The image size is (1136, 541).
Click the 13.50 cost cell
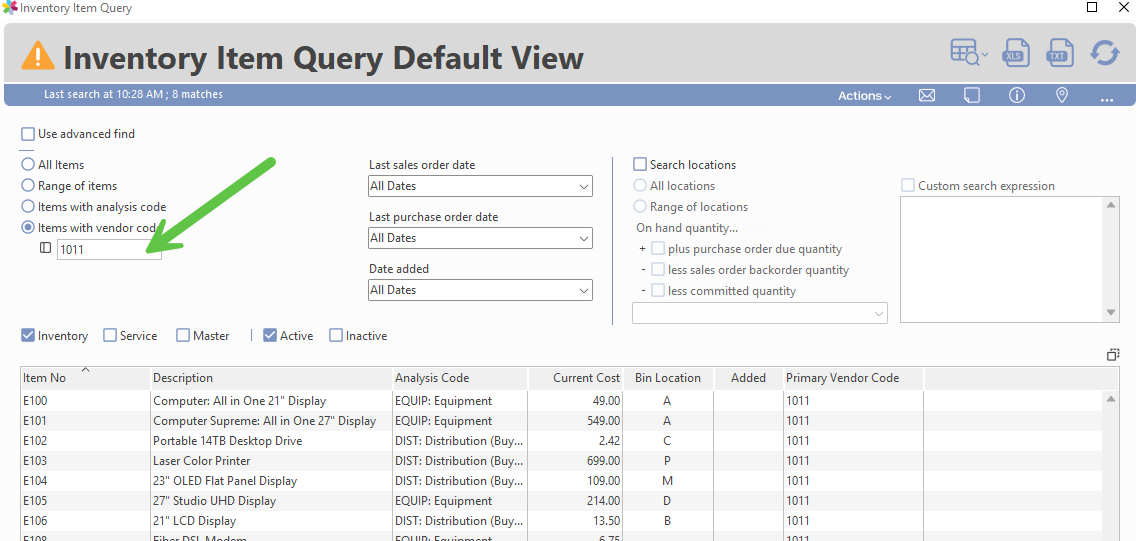pyautogui.click(x=575, y=521)
